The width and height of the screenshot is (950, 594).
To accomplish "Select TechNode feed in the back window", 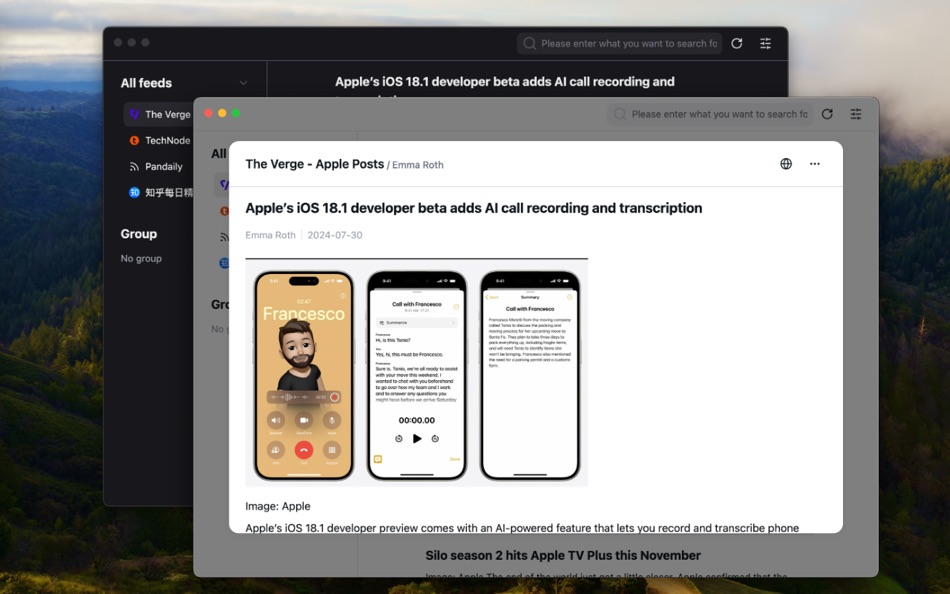I will [x=159, y=140].
